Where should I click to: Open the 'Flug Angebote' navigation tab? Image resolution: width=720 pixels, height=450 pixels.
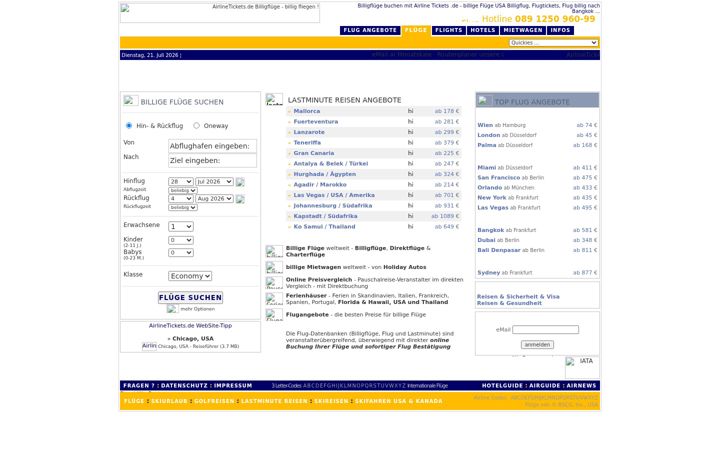tap(370, 30)
